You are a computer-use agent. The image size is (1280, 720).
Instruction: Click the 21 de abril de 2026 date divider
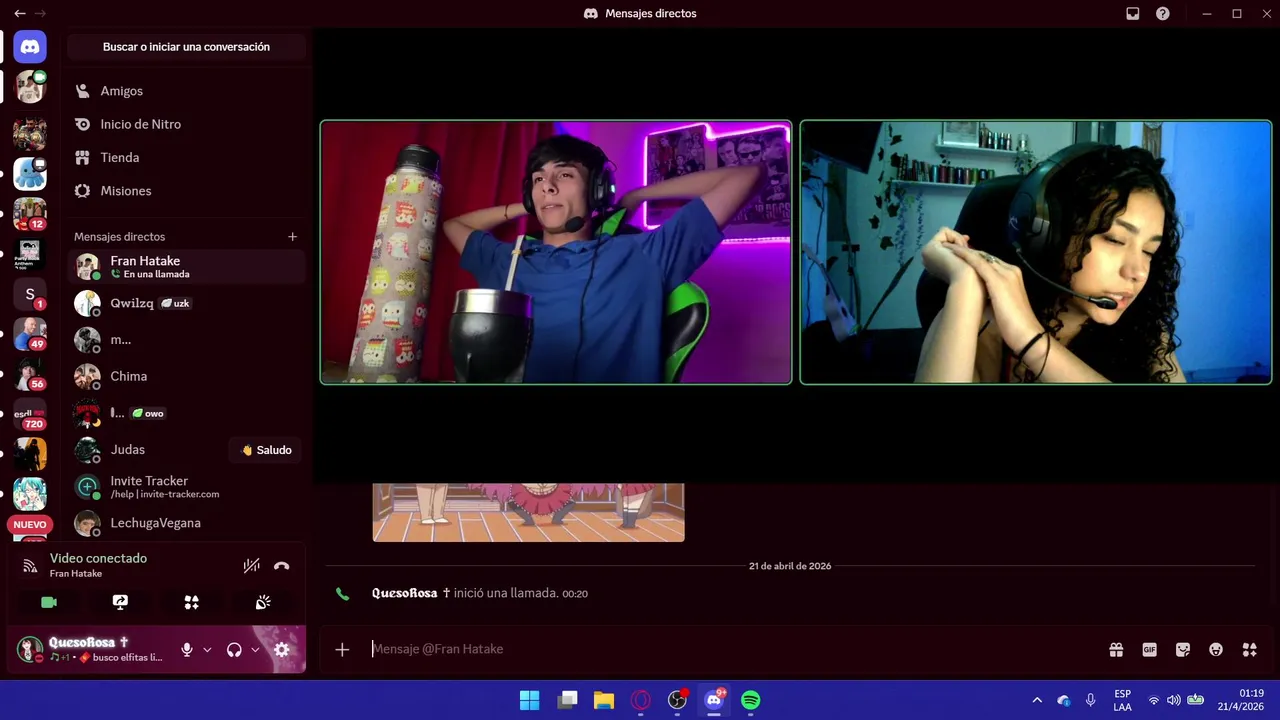790,566
